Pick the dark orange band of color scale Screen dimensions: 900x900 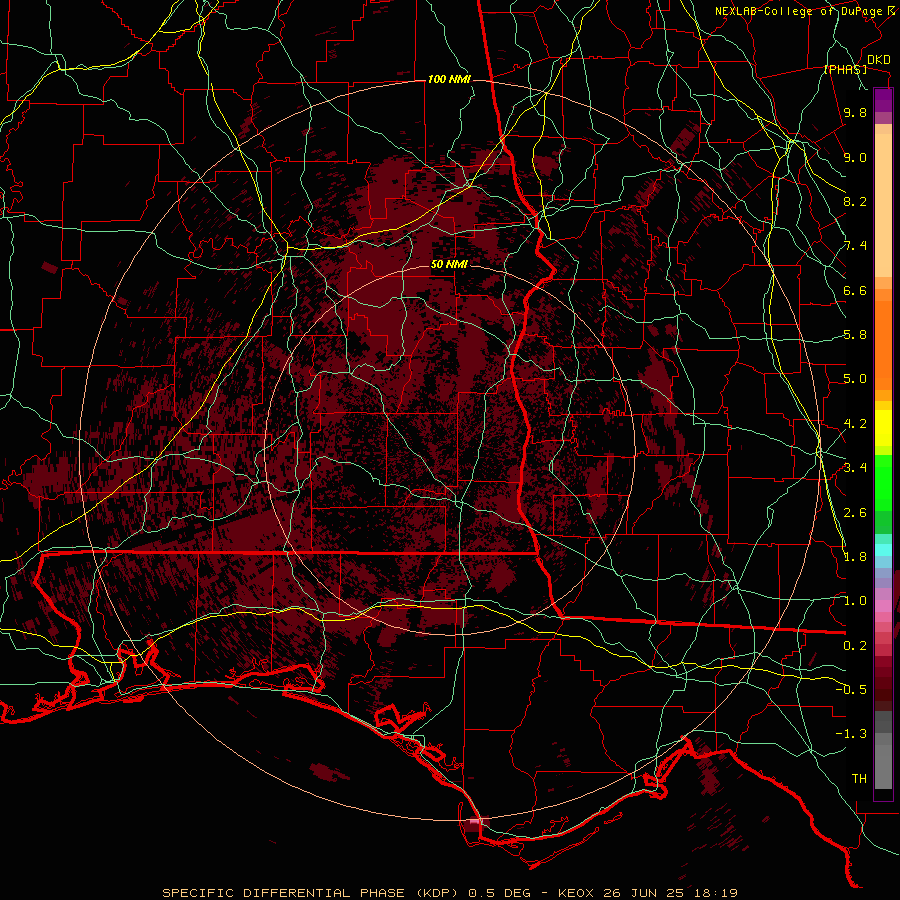pos(883,344)
